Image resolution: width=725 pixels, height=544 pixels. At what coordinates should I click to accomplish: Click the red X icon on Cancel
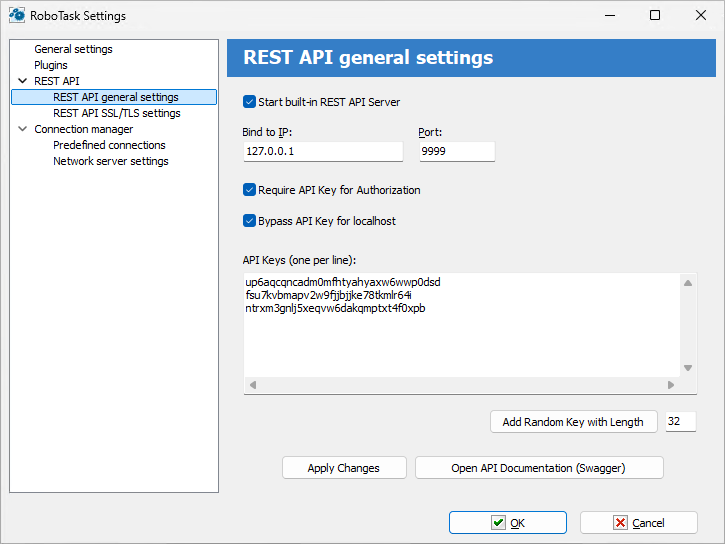[x=621, y=523]
